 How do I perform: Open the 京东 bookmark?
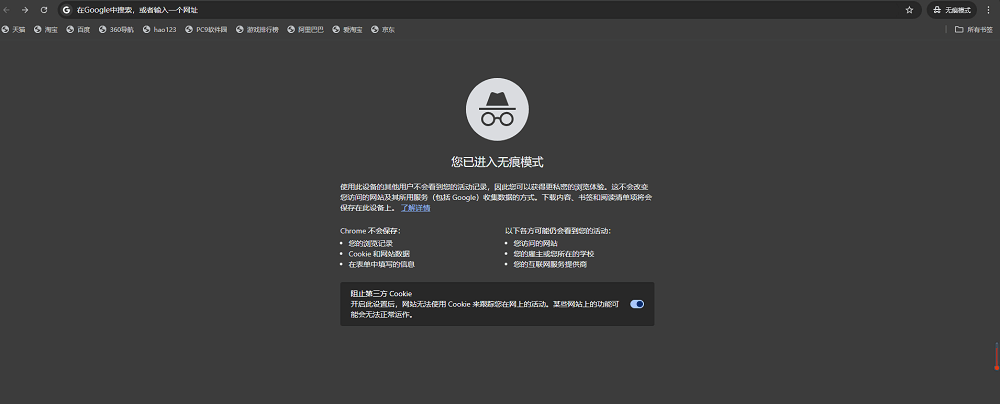coord(383,29)
